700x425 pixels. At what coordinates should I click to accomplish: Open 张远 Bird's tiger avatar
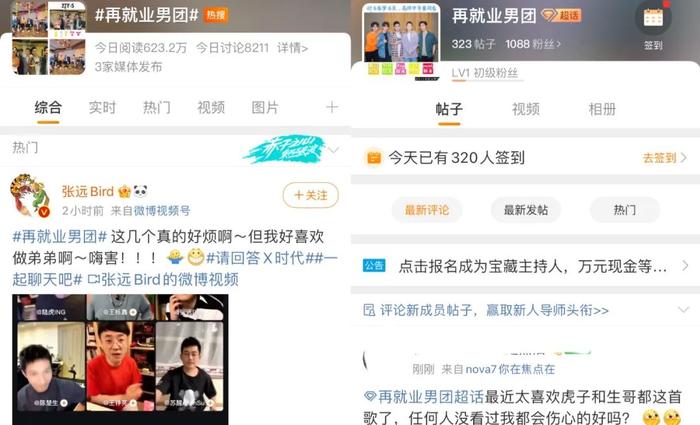(x=30, y=195)
